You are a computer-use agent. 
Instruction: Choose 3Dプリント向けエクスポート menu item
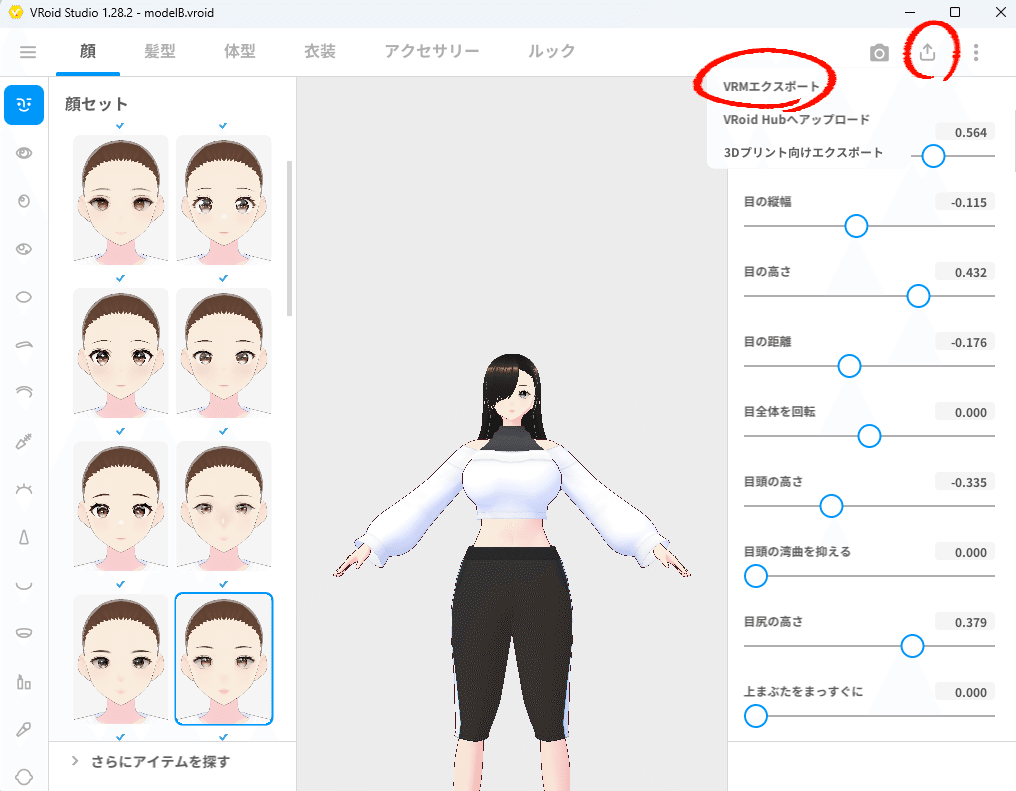pos(803,152)
